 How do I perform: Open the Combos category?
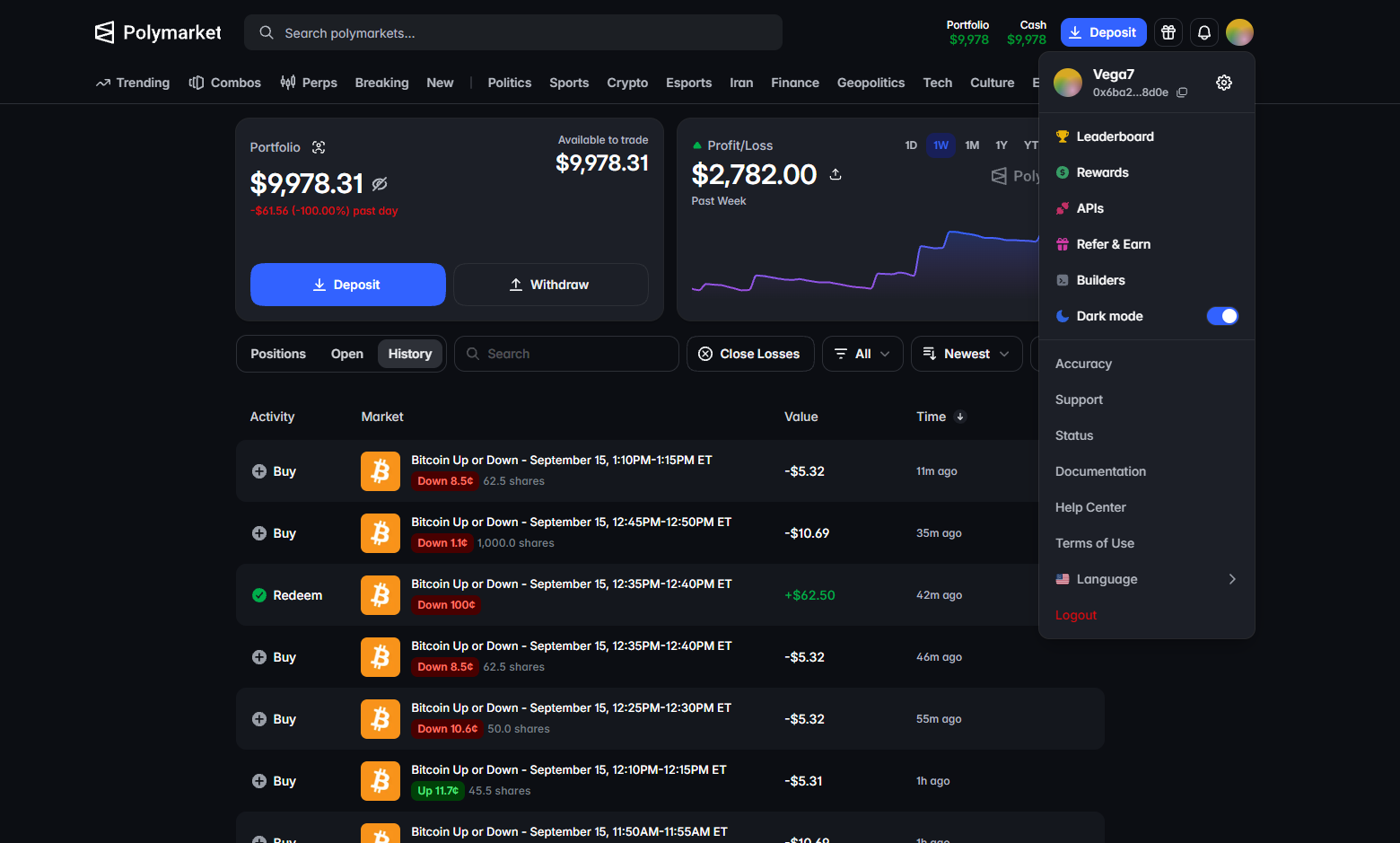[x=225, y=83]
